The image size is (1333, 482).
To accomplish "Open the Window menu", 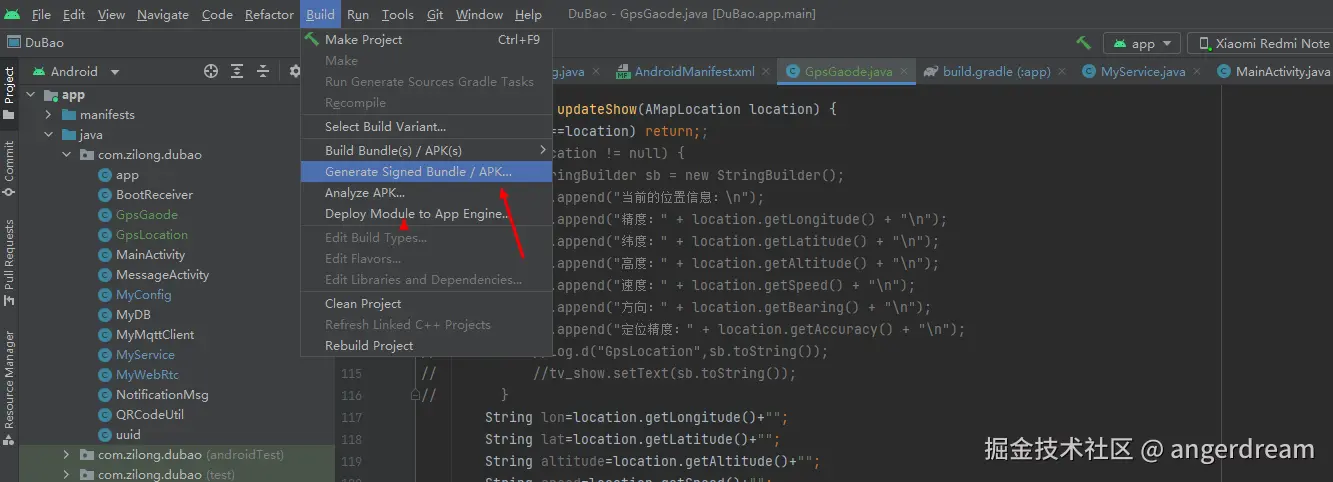I will point(479,14).
